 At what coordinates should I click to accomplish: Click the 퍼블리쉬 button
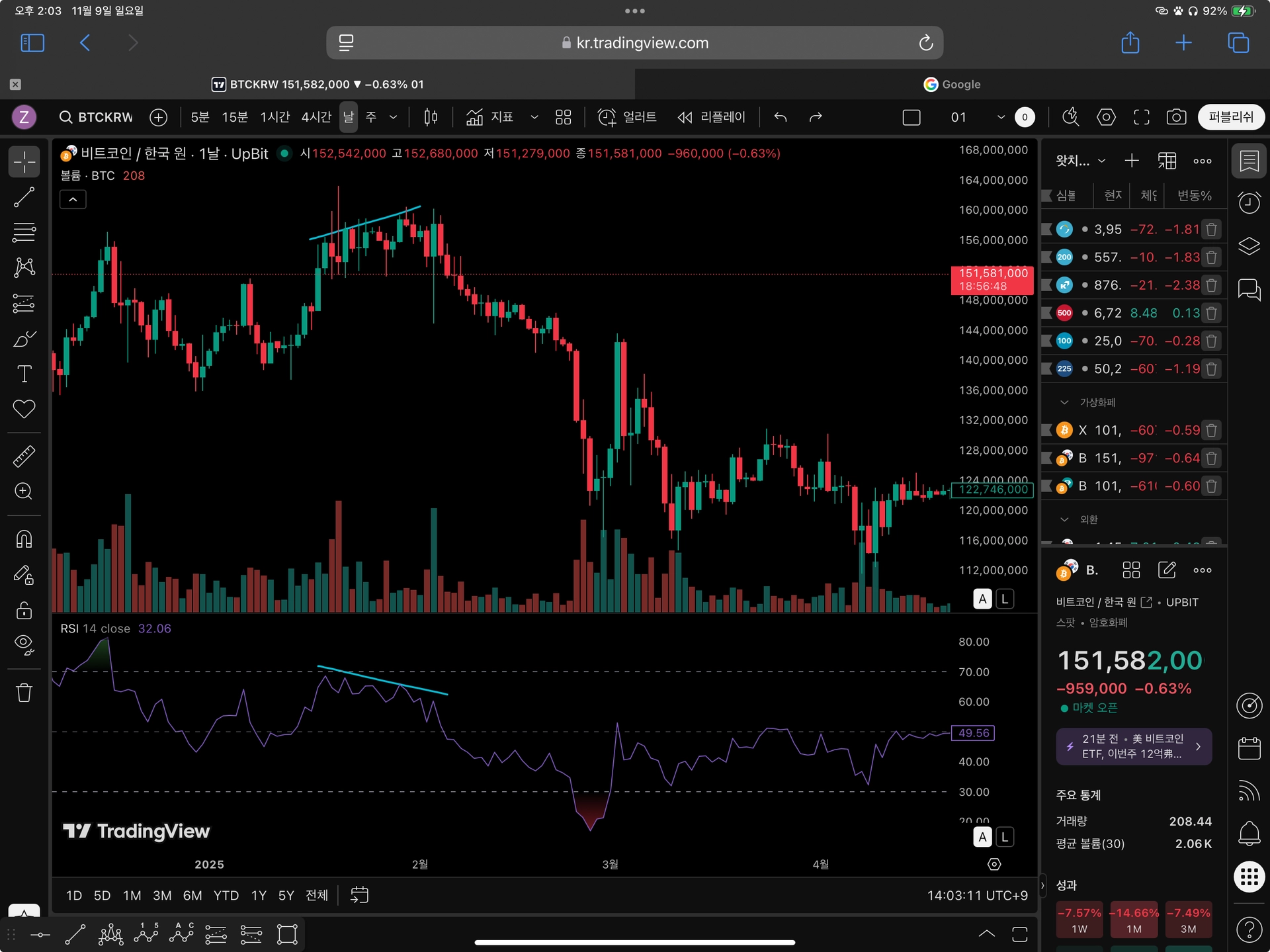(x=1230, y=117)
